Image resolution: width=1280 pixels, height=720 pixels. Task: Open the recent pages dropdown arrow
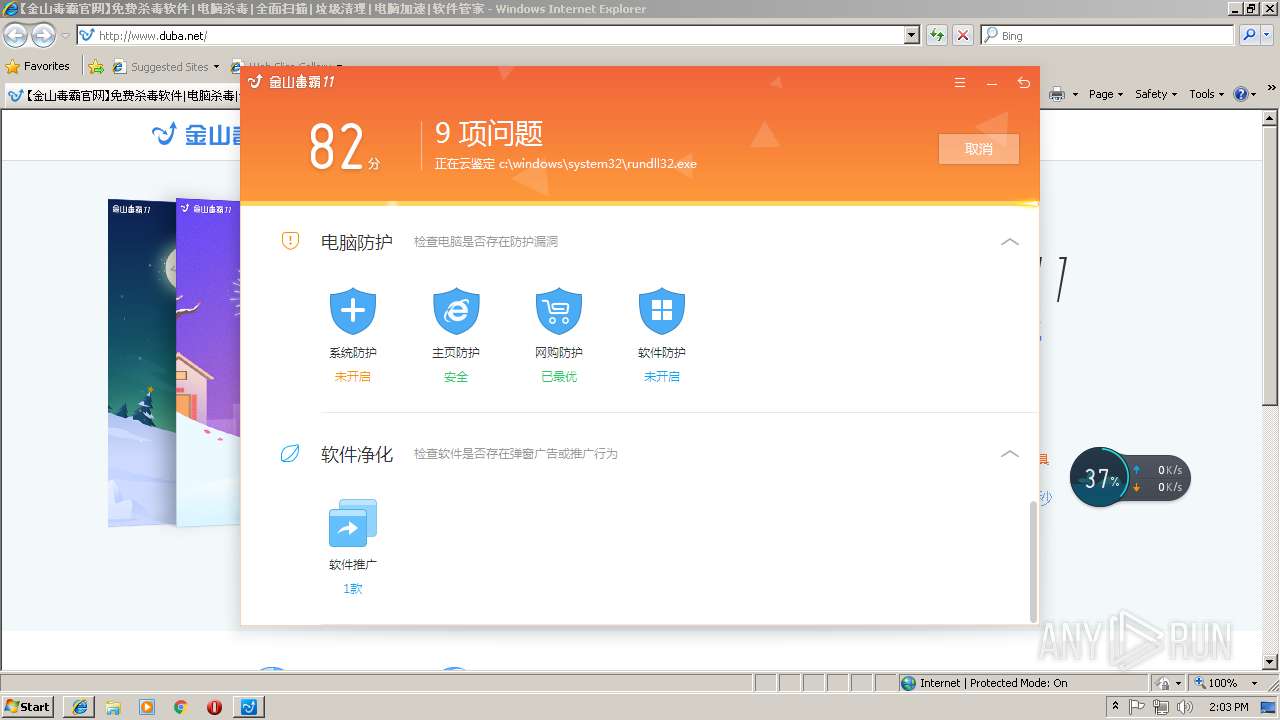[65, 35]
